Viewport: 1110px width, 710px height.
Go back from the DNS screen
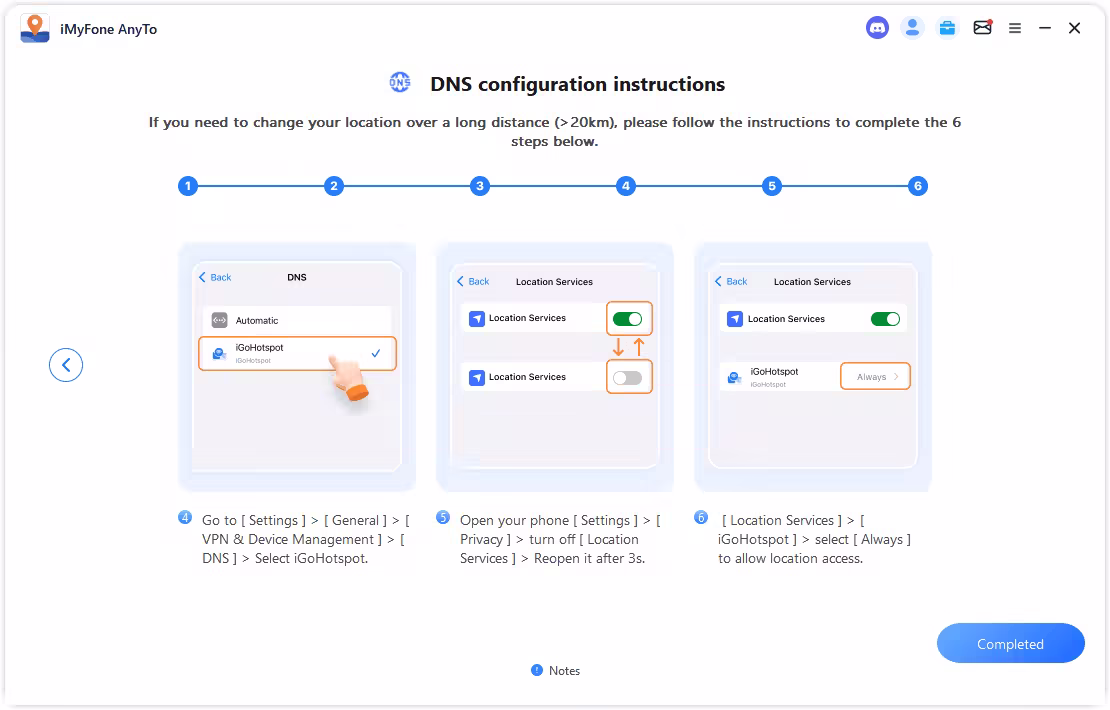[213, 277]
